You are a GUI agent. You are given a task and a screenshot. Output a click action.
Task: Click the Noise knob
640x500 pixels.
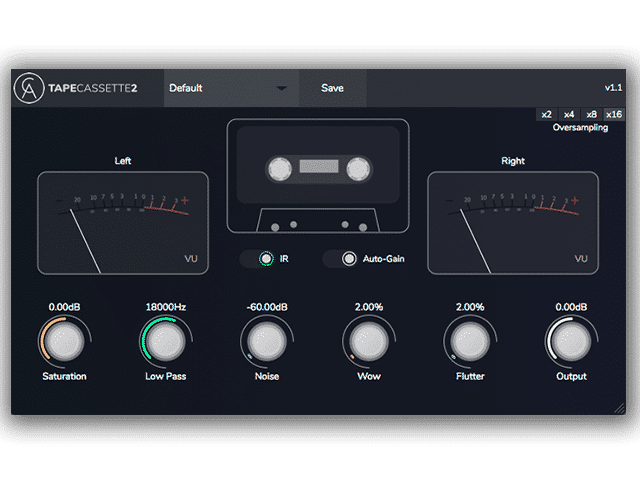pos(267,341)
